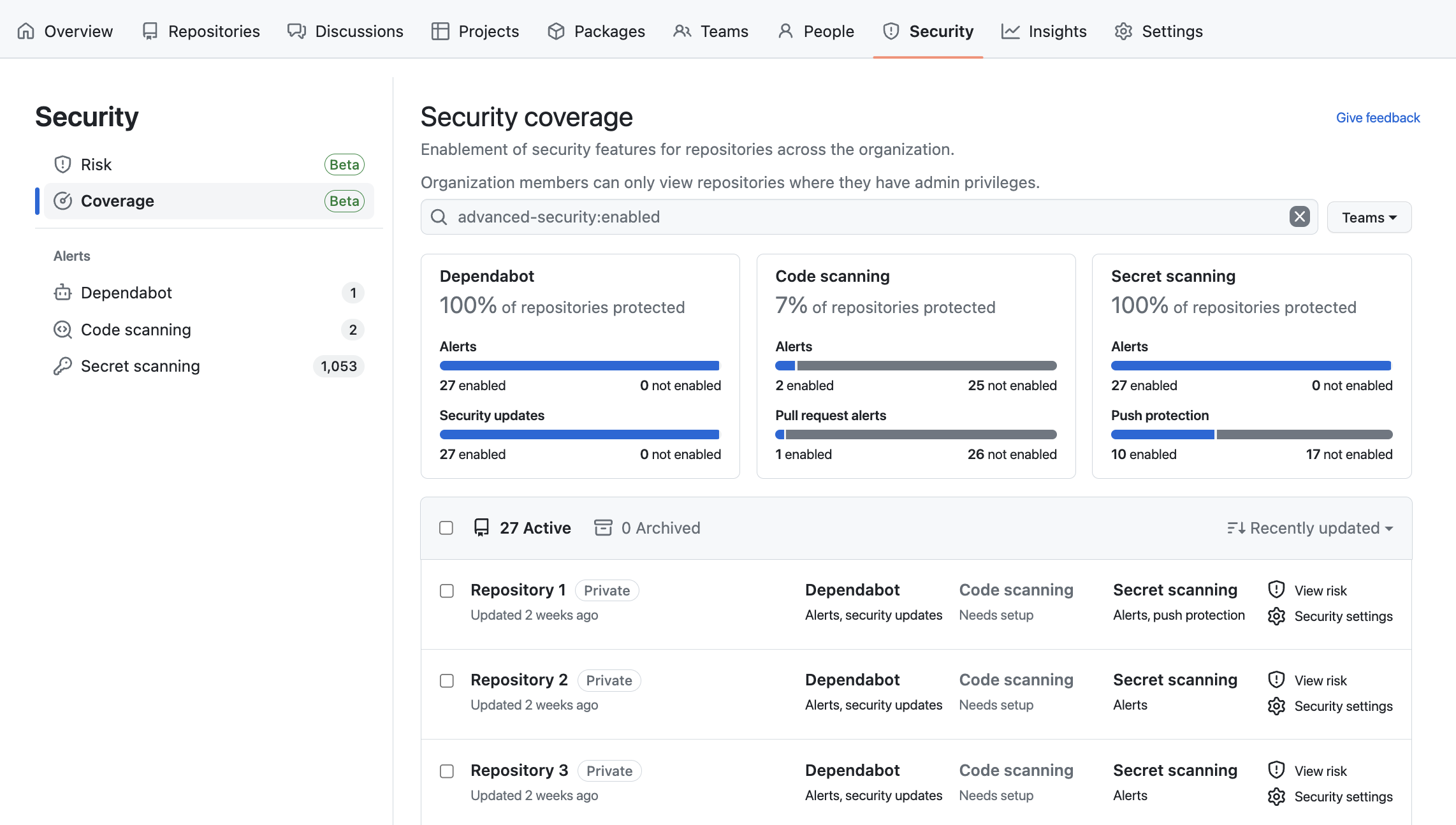
Task: Click the Secret scanning icon in sidebar
Action: coord(62,365)
